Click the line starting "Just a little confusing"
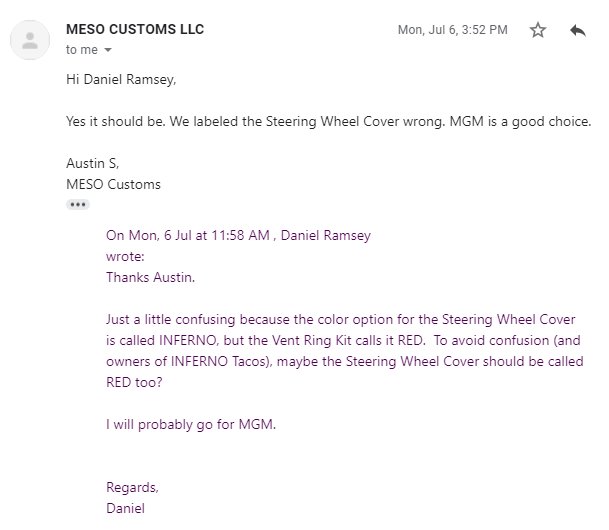The height and width of the screenshot is (530, 609). point(341,320)
